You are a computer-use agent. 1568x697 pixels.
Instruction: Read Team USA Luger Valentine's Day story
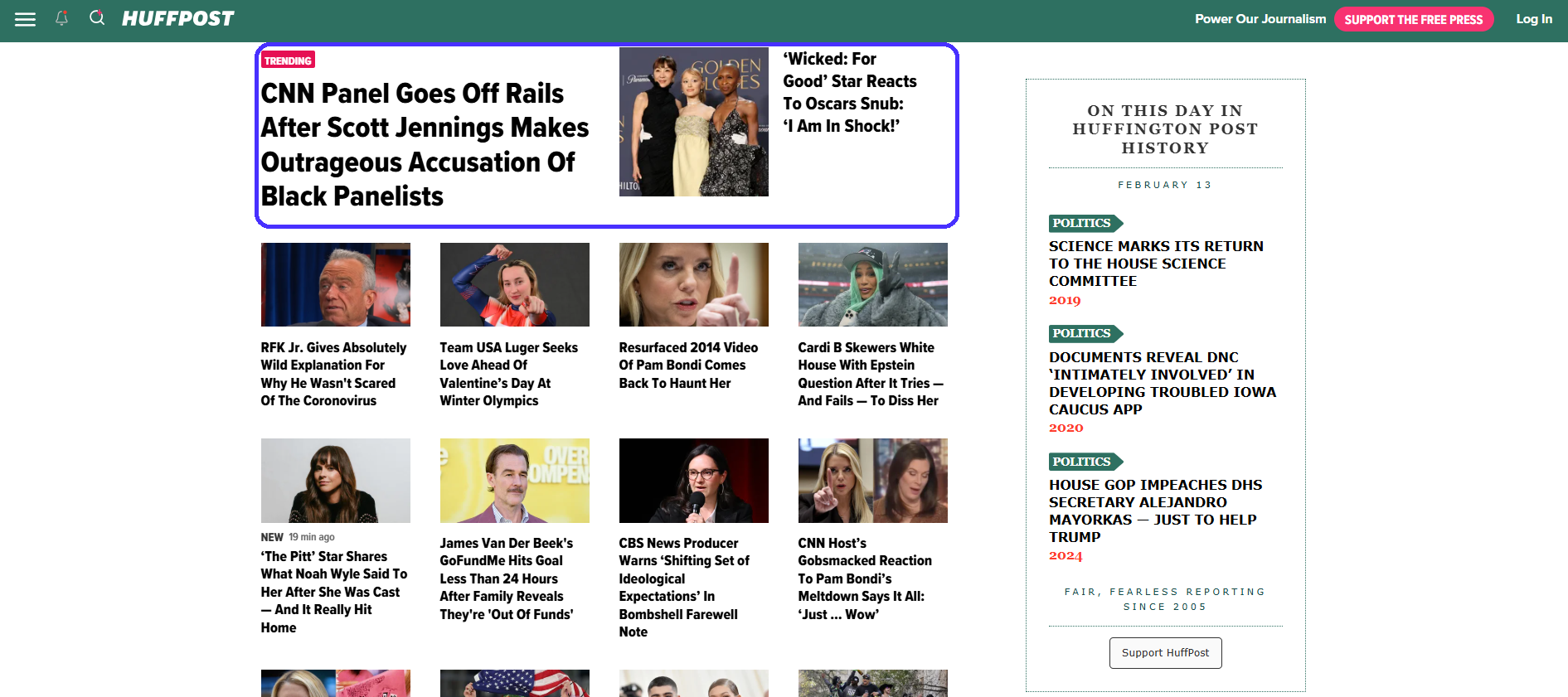click(x=509, y=374)
